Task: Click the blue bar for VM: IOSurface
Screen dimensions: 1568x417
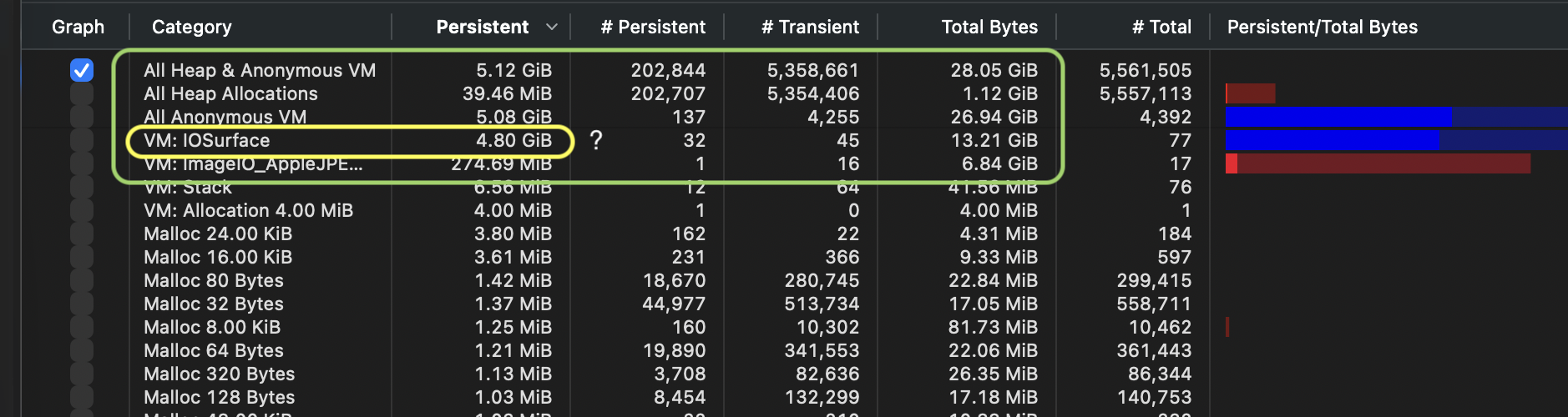Action: 1332,140
